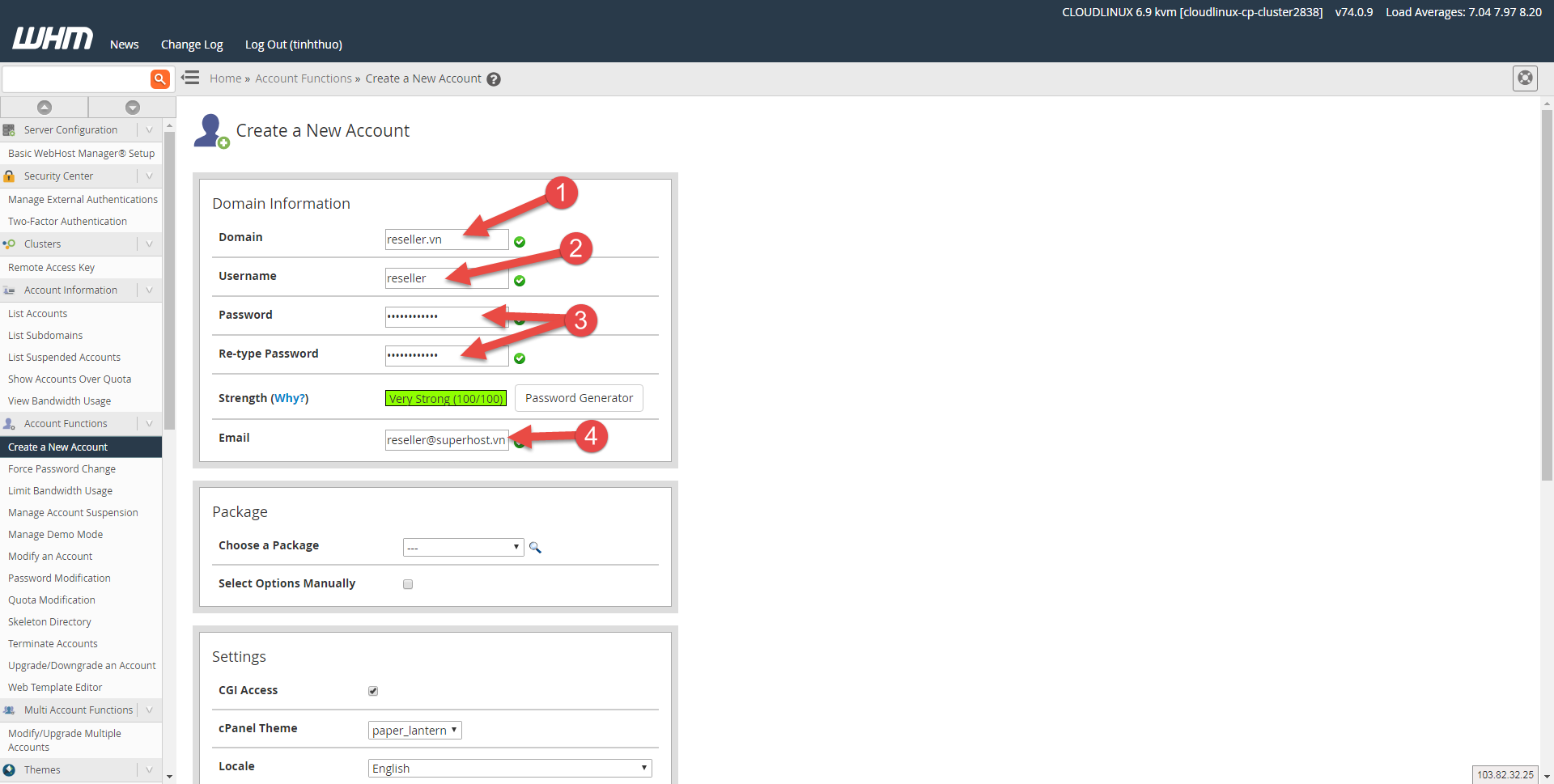Open the Change Log menu item

click(192, 44)
